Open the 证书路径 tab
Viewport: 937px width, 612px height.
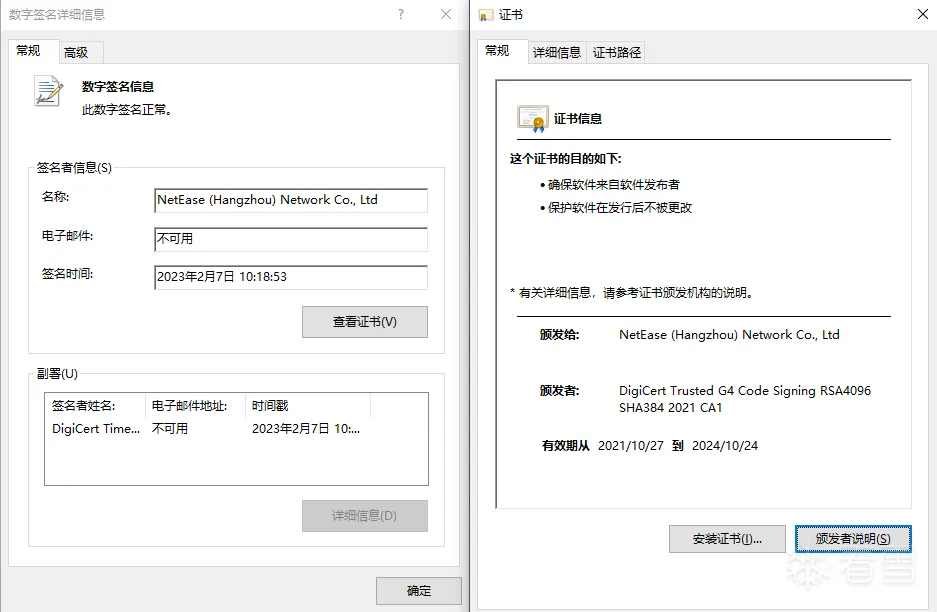(x=617, y=53)
